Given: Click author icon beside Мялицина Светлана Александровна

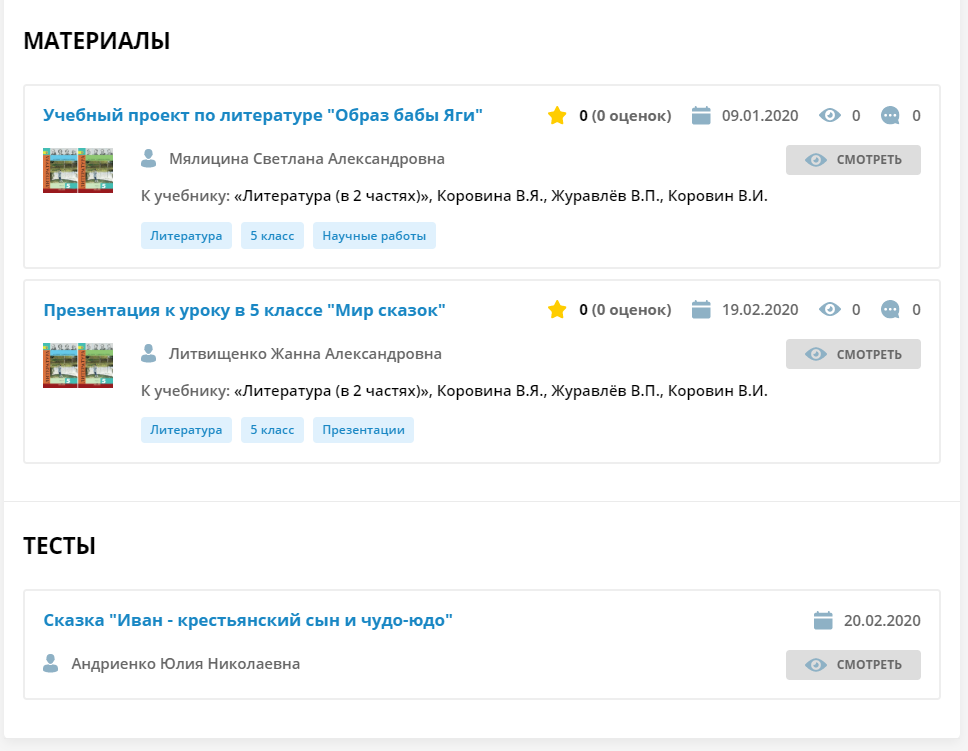Looking at the screenshot, I should (149, 159).
